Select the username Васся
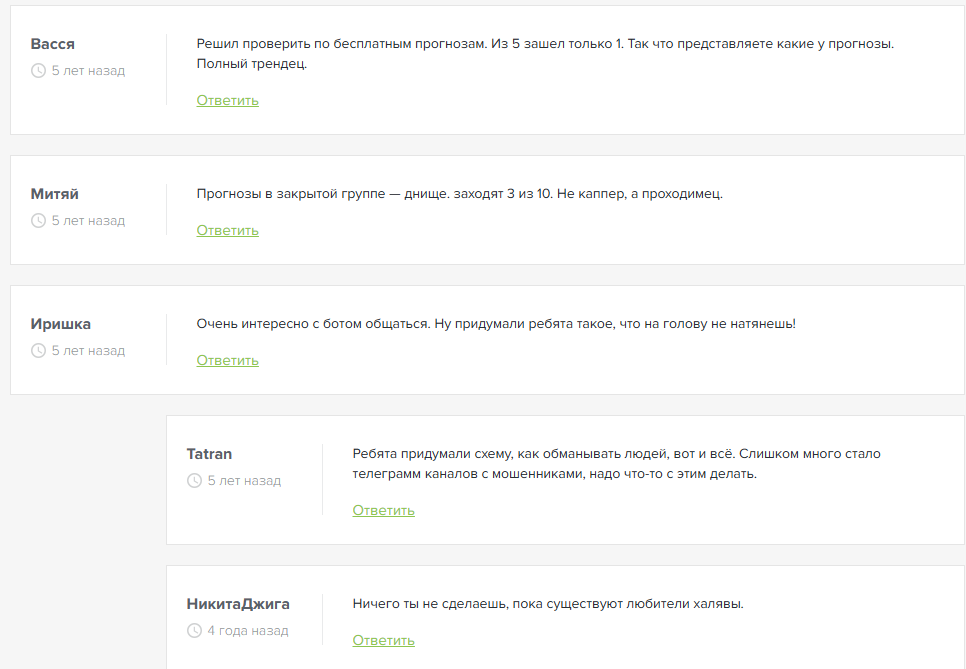The width and height of the screenshot is (966, 669). [53, 44]
